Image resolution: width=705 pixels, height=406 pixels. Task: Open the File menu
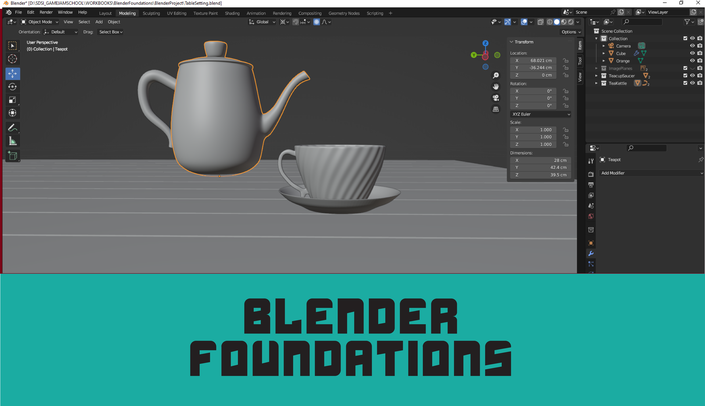point(18,13)
